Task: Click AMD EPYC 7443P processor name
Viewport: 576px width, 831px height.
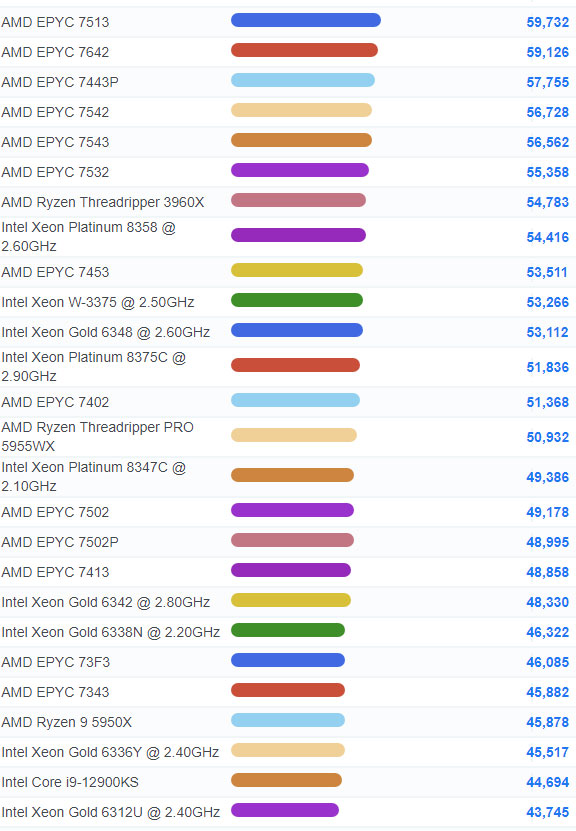Action: [60, 82]
